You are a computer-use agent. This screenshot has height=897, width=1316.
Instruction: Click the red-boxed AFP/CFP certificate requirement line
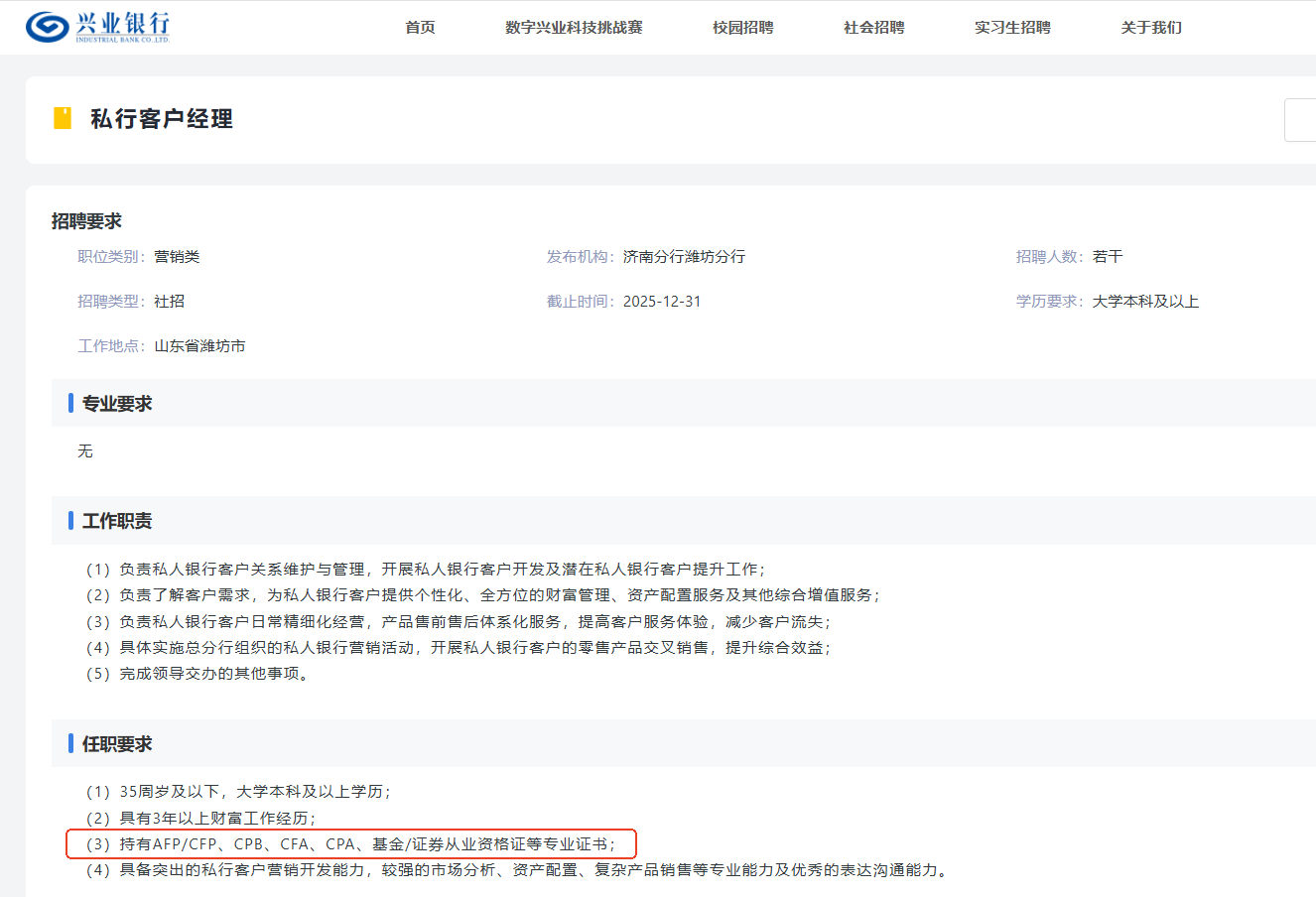tap(350, 844)
